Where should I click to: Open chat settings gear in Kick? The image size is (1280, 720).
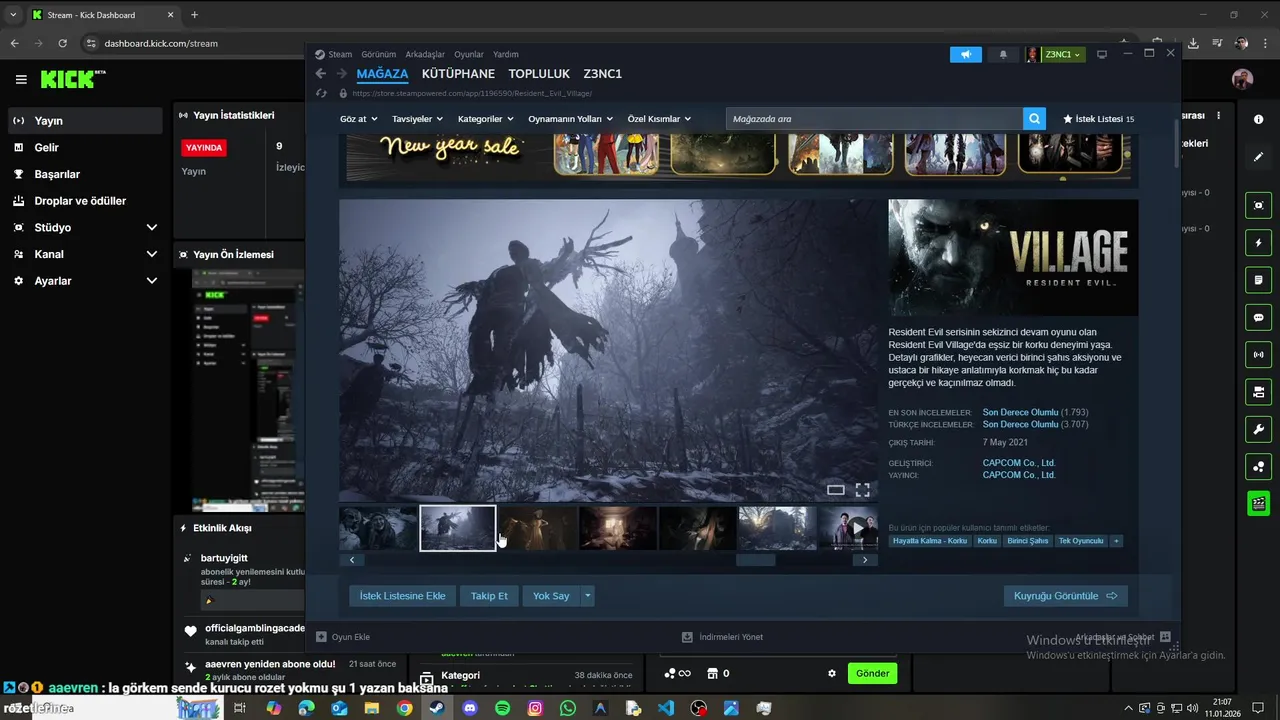click(831, 674)
